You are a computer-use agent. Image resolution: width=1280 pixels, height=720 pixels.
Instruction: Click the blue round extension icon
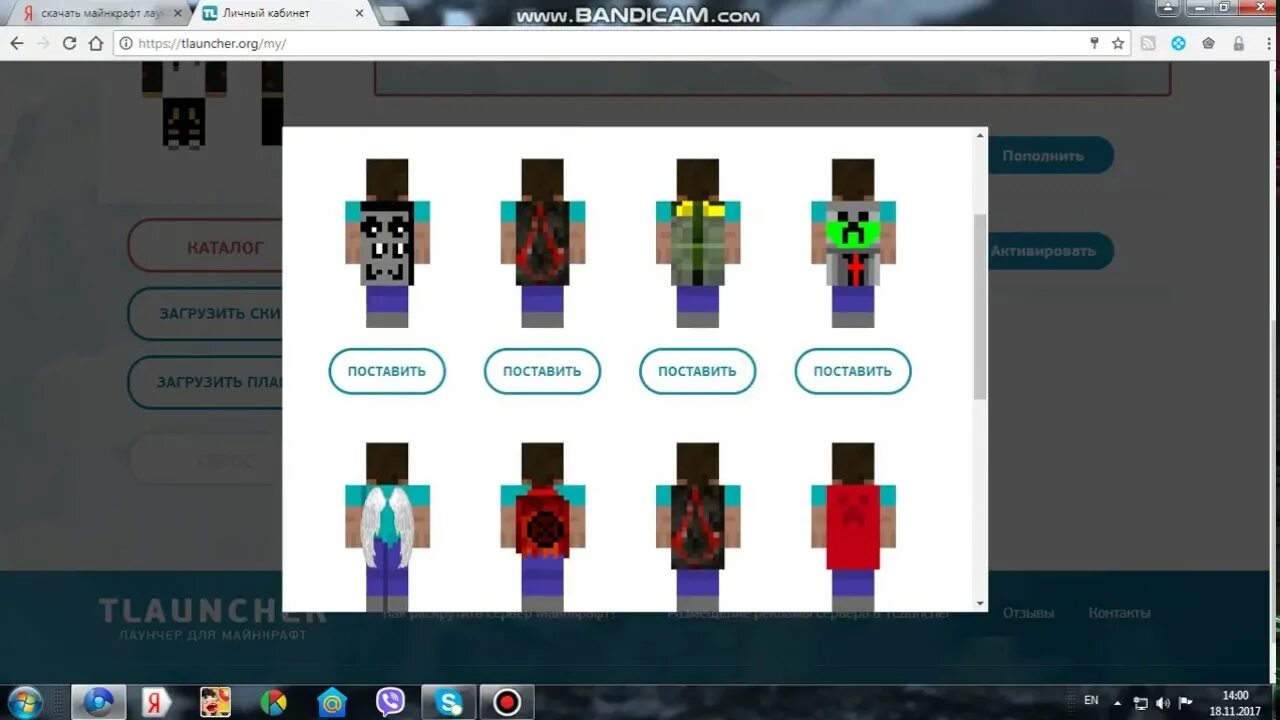click(1178, 44)
